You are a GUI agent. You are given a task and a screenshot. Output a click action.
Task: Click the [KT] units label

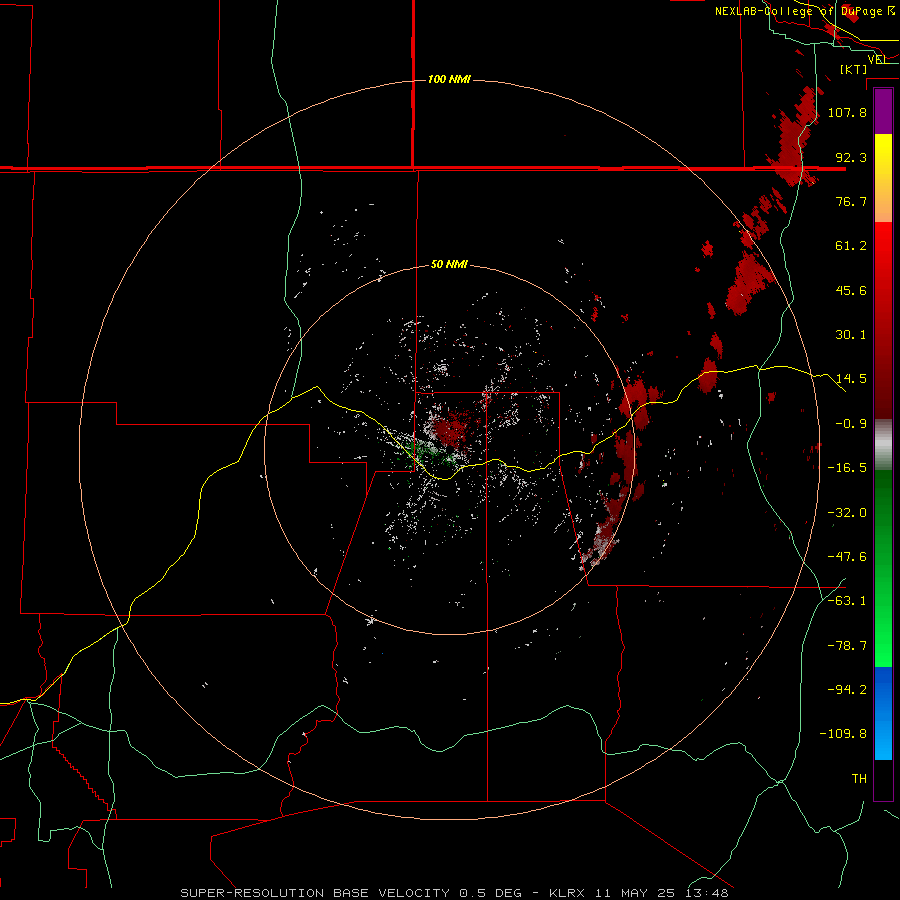click(854, 69)
